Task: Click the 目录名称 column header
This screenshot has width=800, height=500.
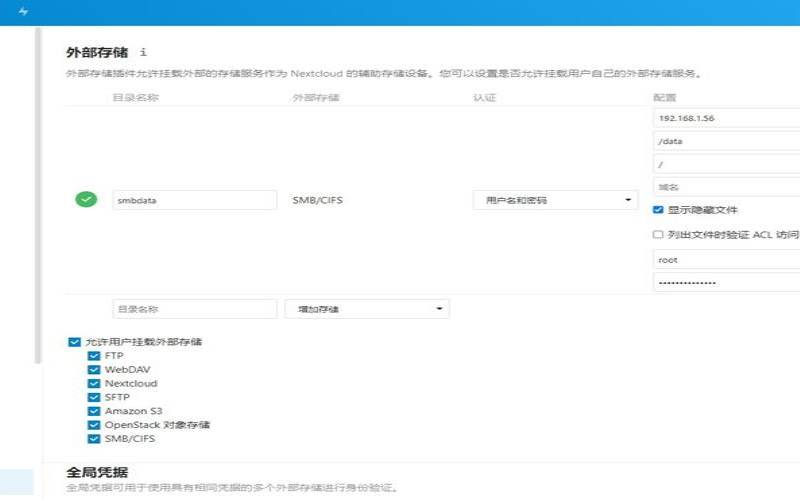Action: pos(136,97)
